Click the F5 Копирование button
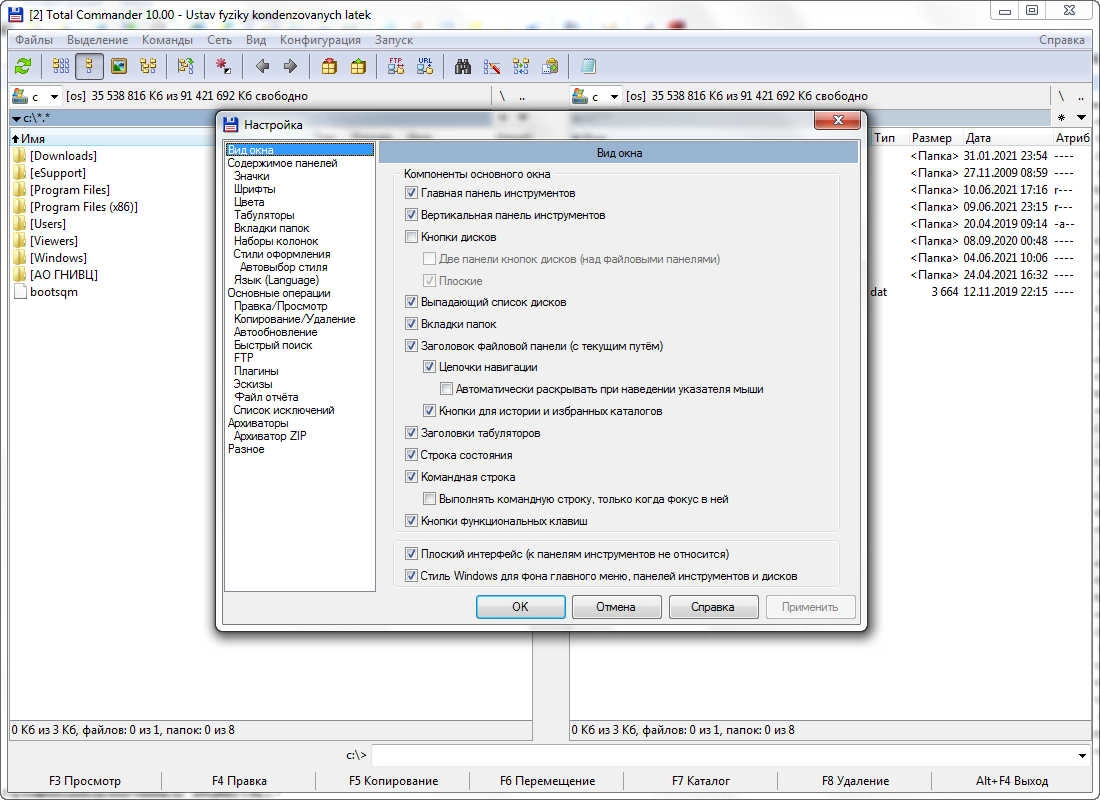 [x=393, y=780]
